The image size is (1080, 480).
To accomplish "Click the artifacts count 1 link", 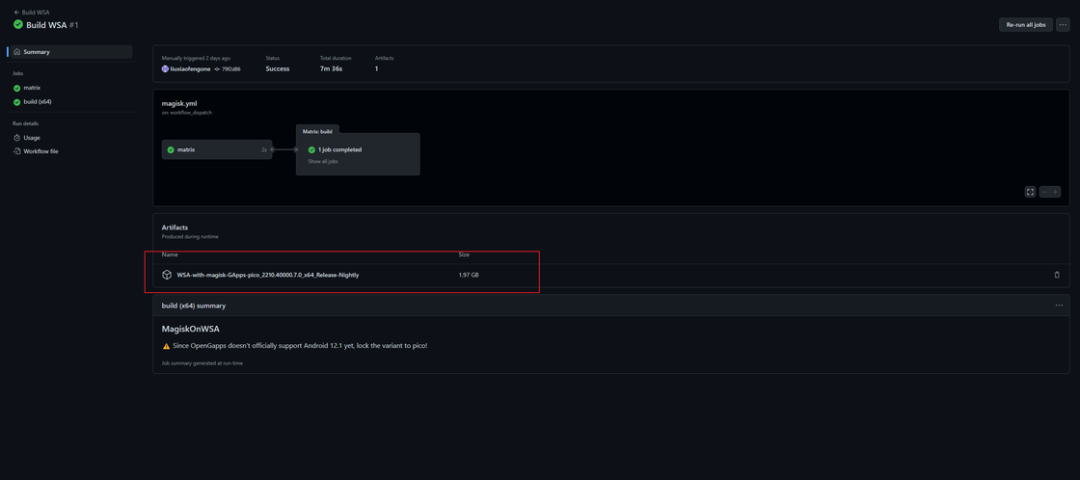I will point(376,69).
